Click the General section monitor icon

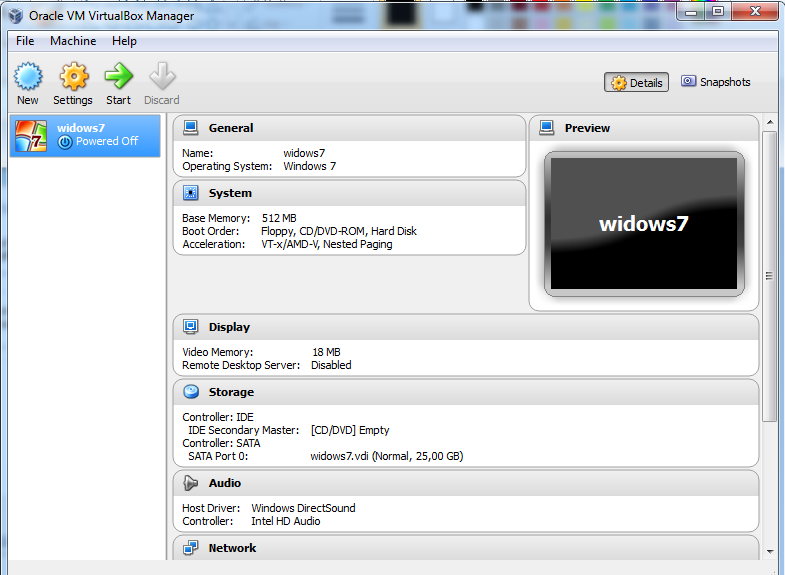point(191,128)
